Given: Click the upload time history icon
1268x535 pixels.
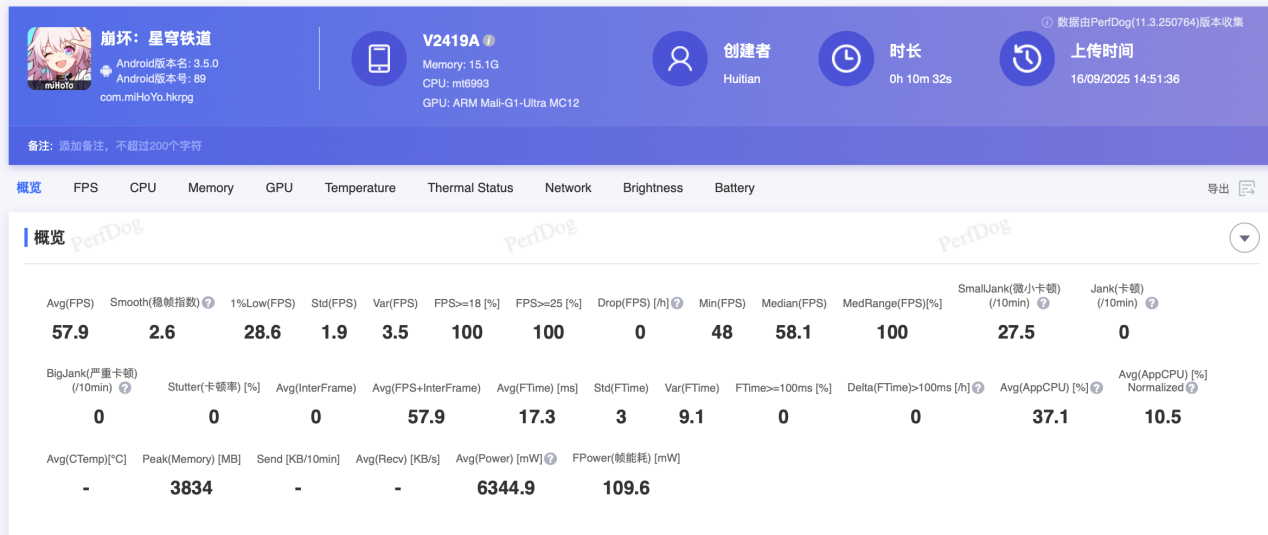Looking at the screenshot, I should tap(1027, 59).
